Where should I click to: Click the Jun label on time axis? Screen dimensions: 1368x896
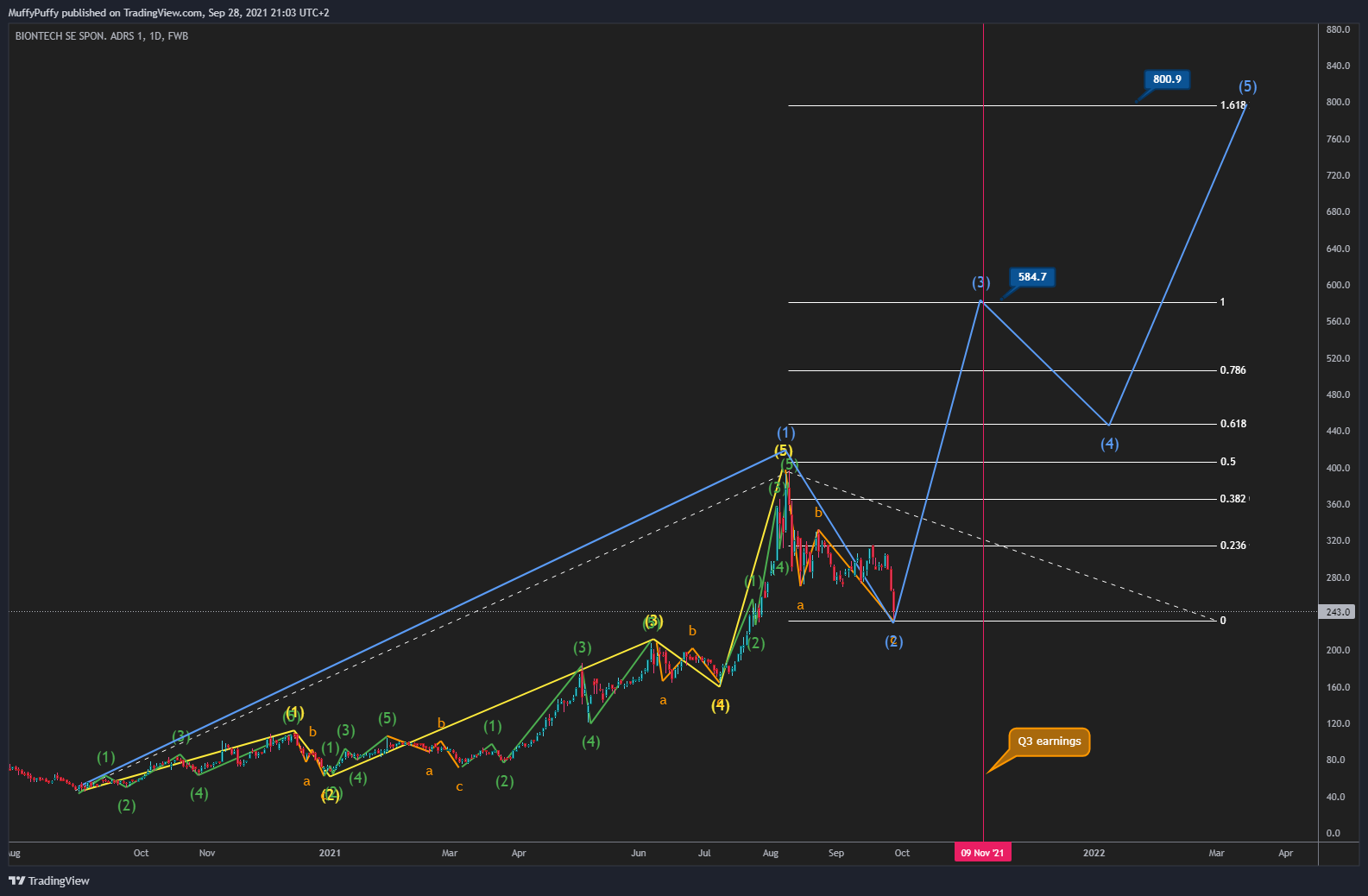tap(639, 853)
